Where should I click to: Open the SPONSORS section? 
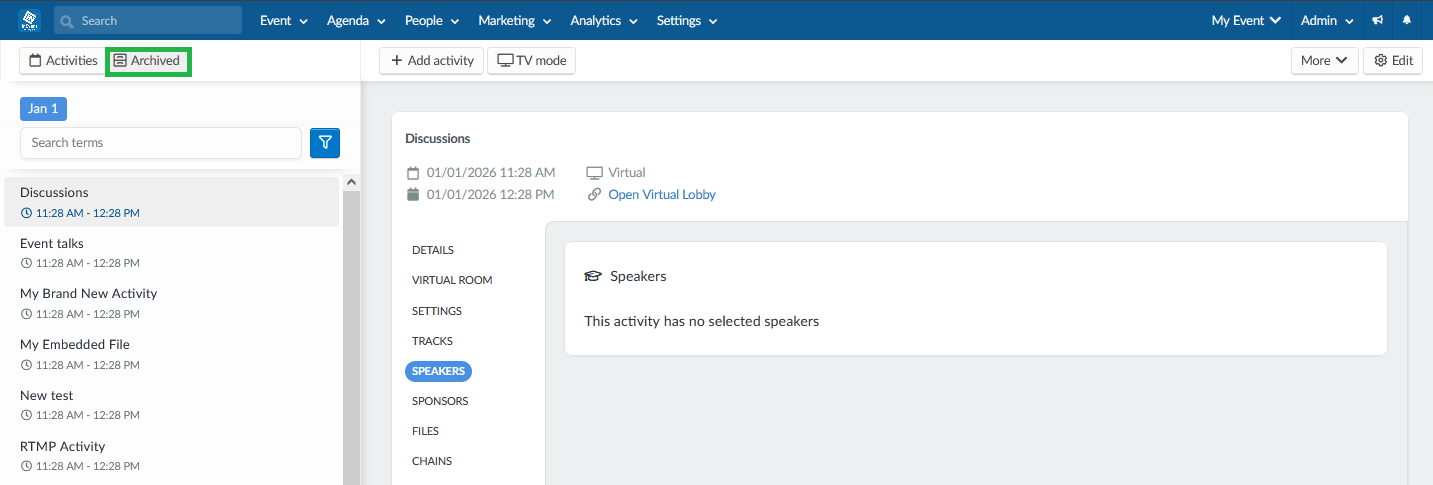440,401
